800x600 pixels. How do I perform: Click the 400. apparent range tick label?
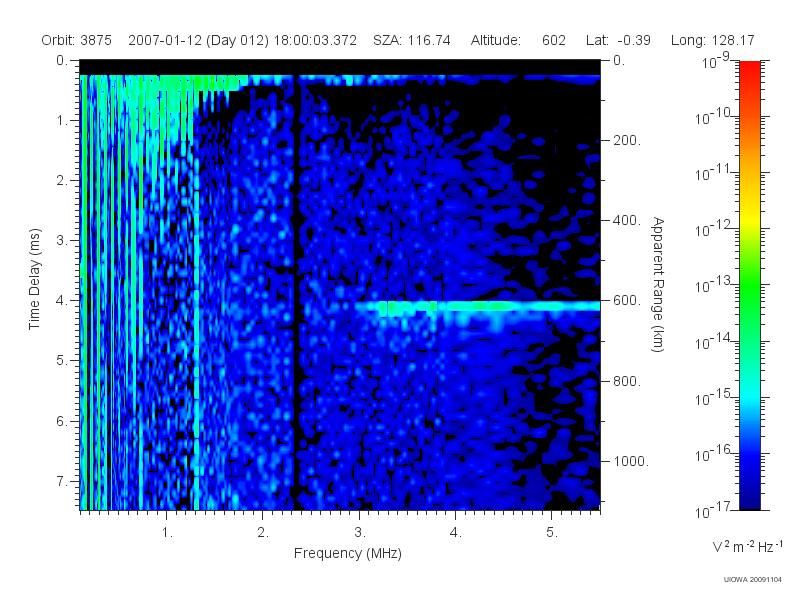(x=627, y=220)
